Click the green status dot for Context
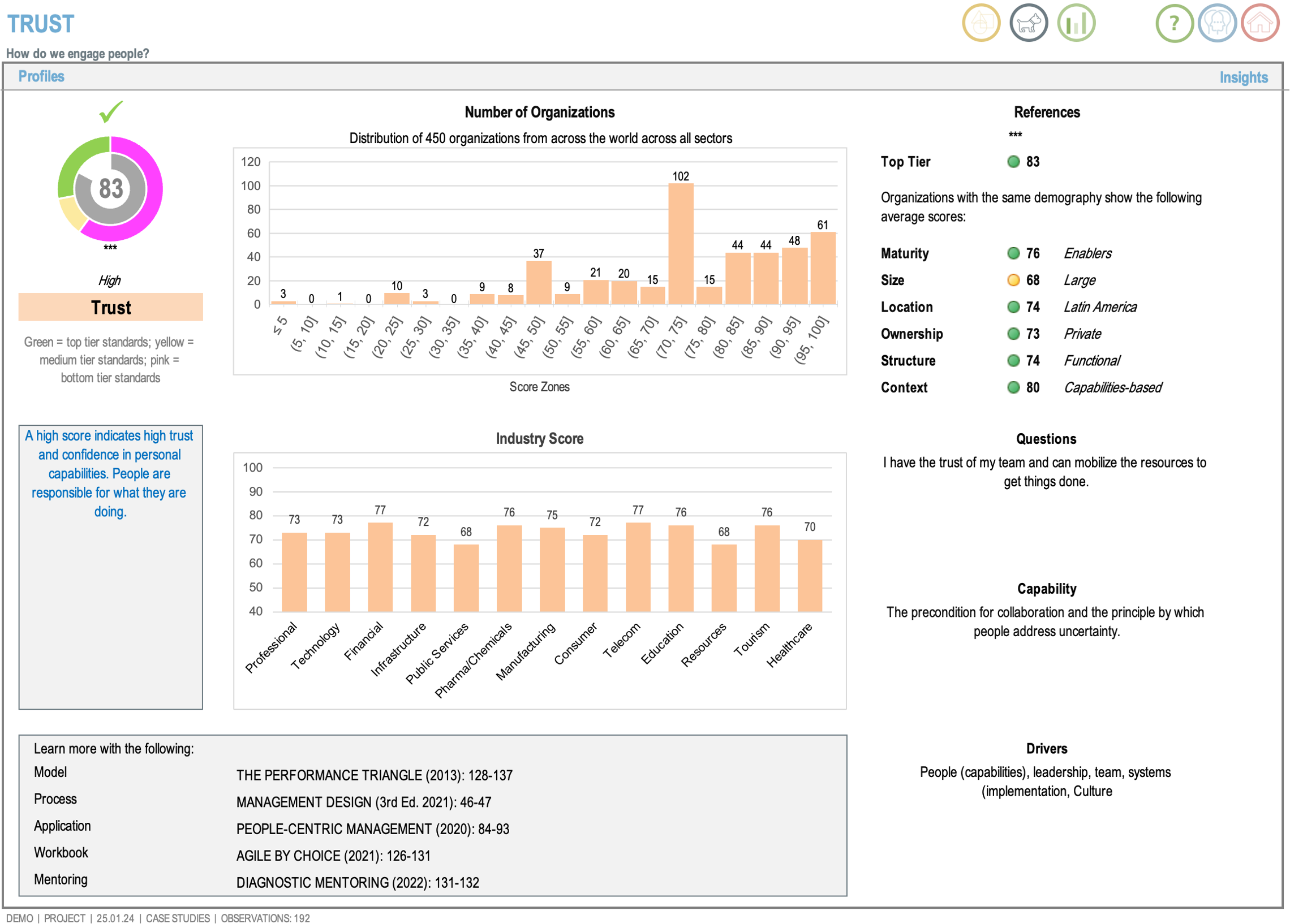Viewport: 1290px width, 924px height. click(x=1013, y=388)
